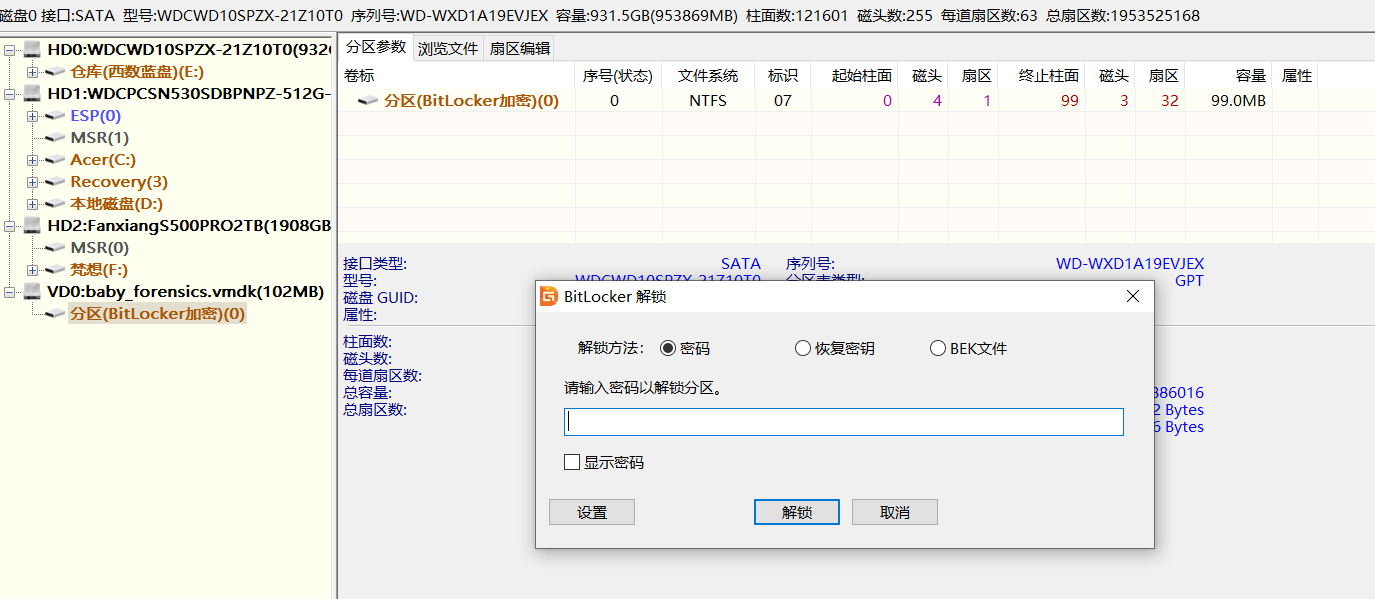Click the 本地磁盘(D:) partition icon
Image resolution: width=1375 pixels, height=599 pixels.
click(55, 203)
